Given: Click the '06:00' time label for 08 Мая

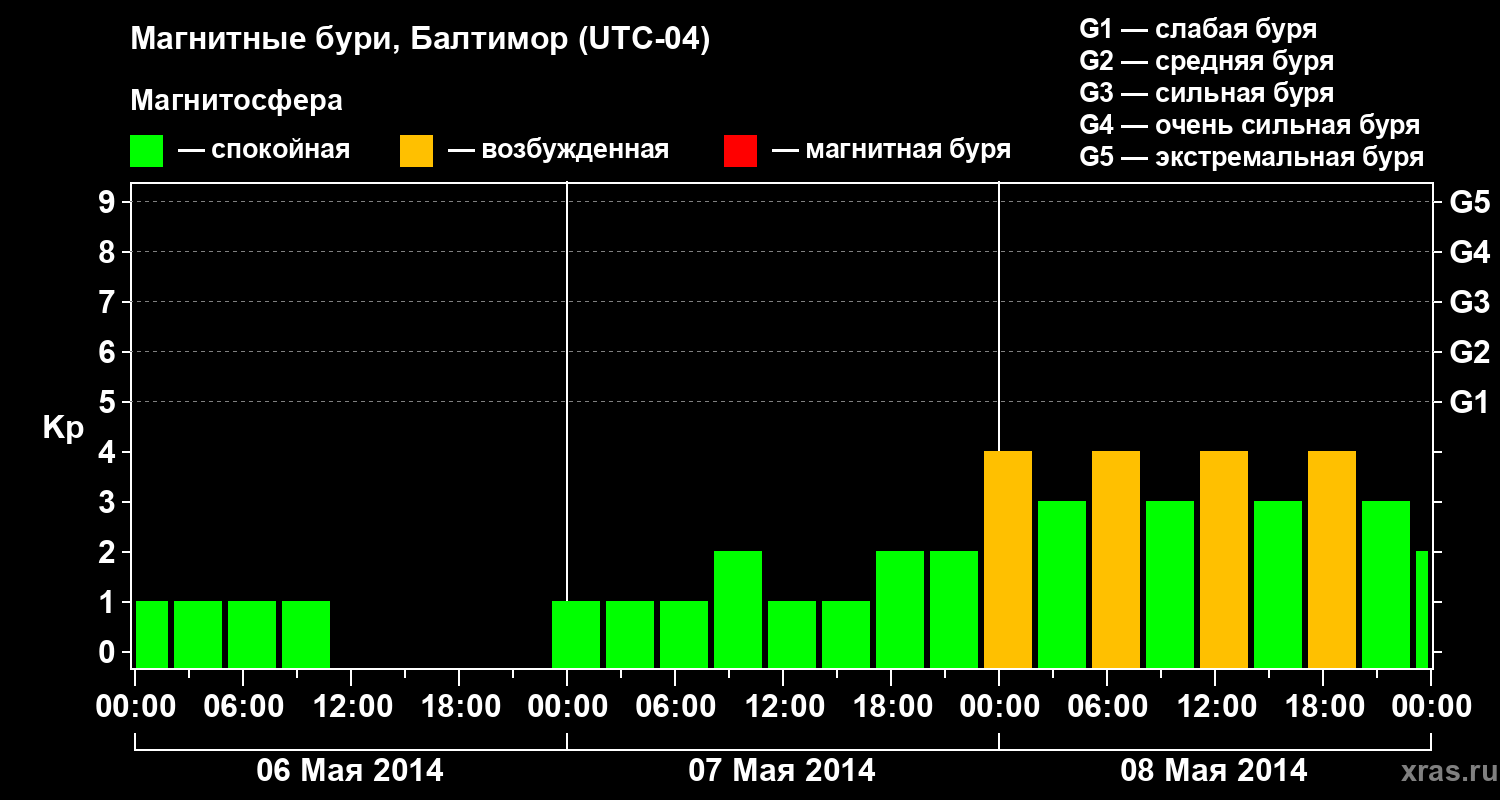Looking at the screenshot, I should coord(1107,707).
